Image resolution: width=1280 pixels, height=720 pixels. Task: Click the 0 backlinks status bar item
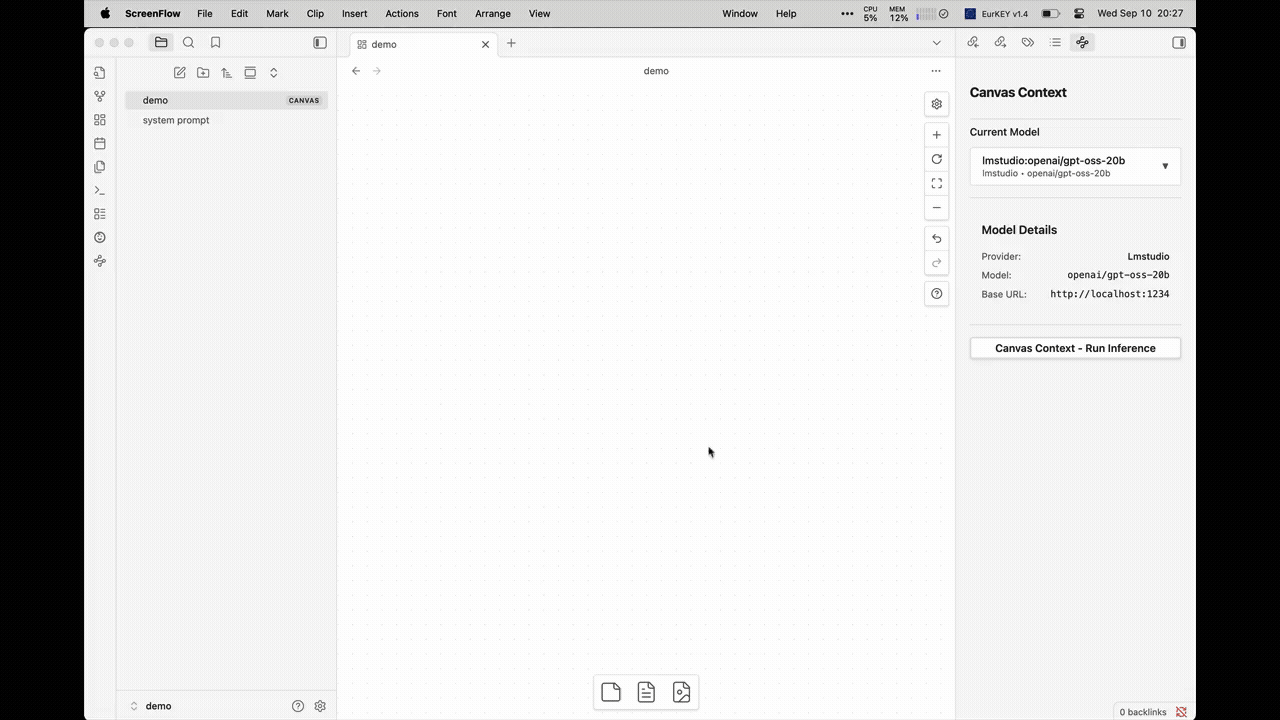coord(1143,711)
